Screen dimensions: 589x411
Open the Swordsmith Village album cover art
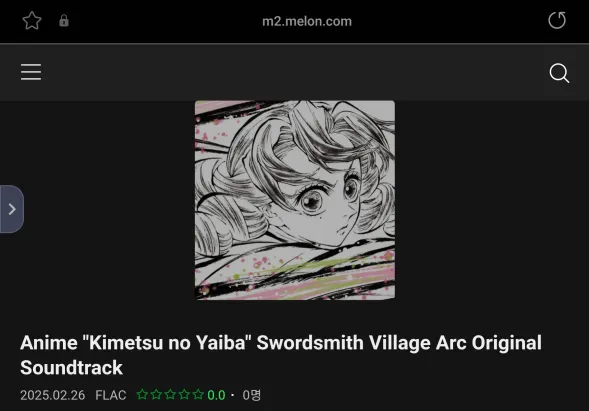295,200
